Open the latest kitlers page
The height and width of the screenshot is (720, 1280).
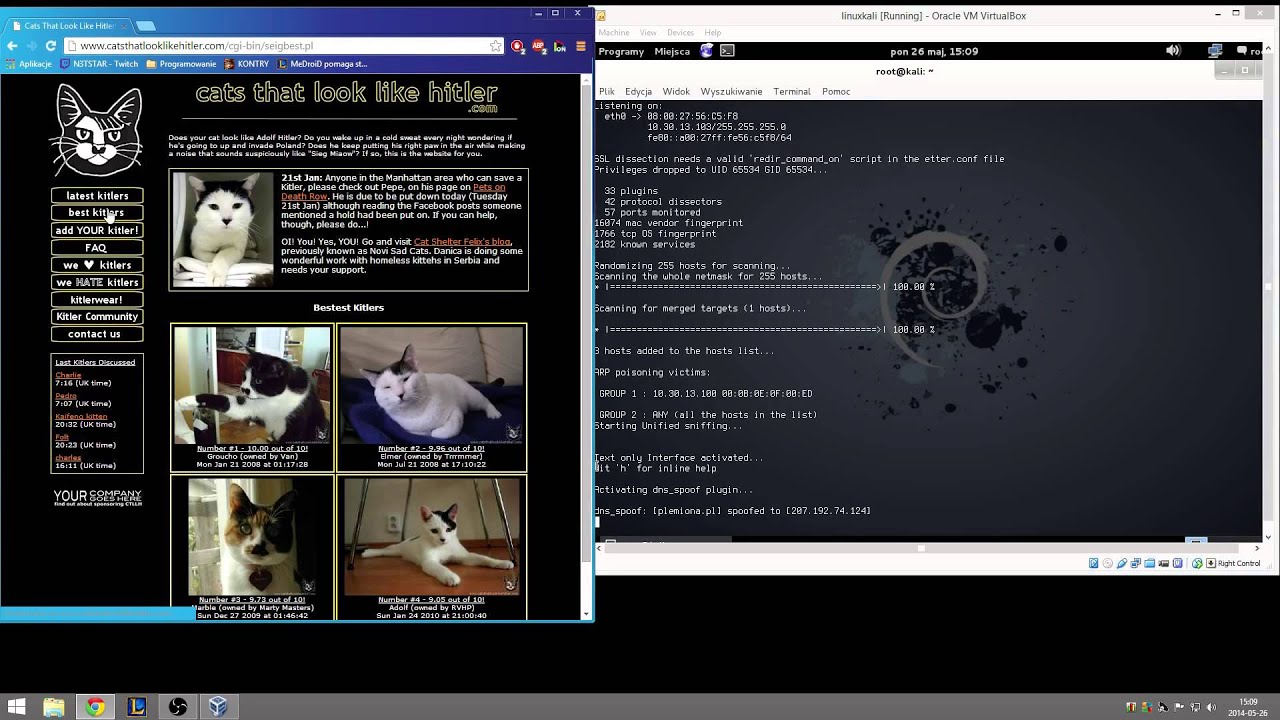coord(97,196)
